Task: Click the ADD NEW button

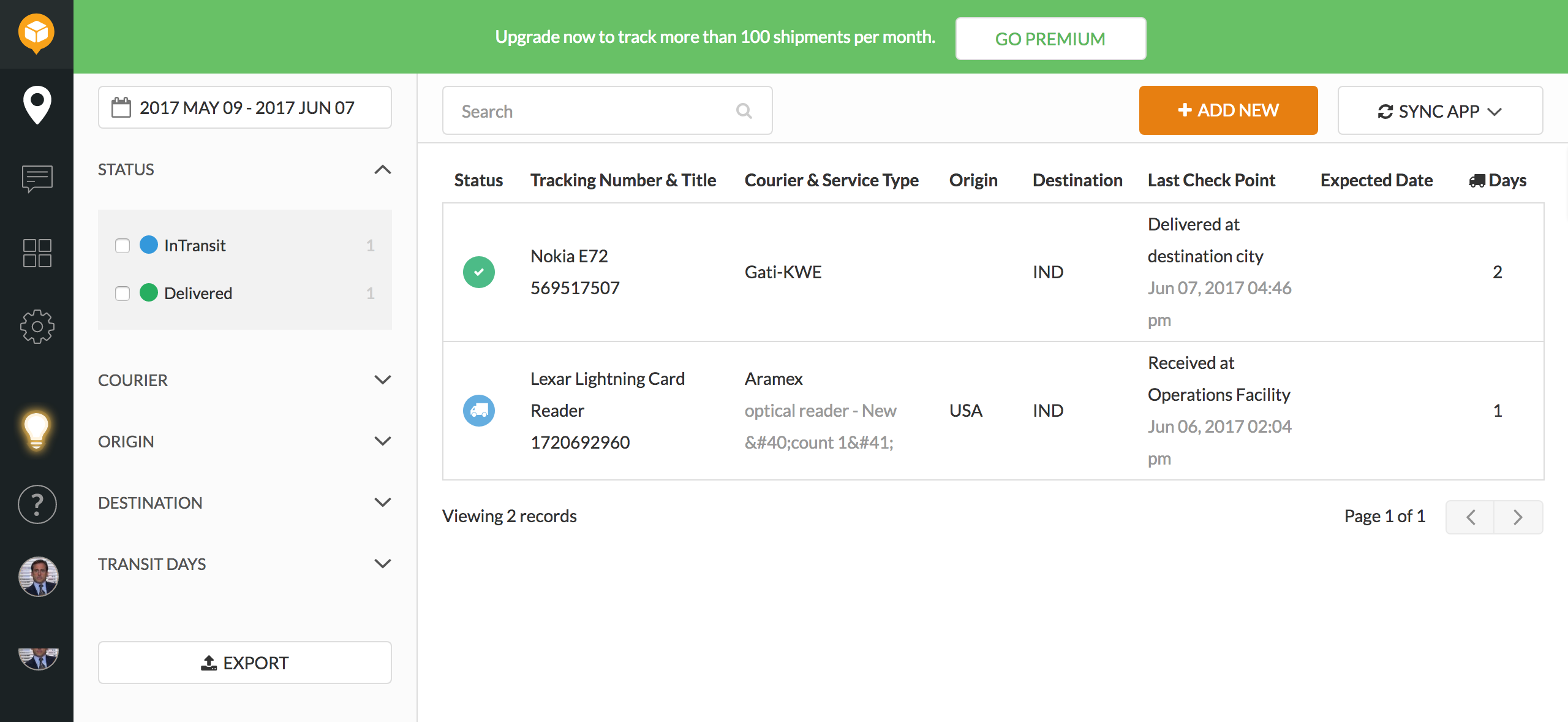Action: pyautogui.click(x=1227, y=110)
